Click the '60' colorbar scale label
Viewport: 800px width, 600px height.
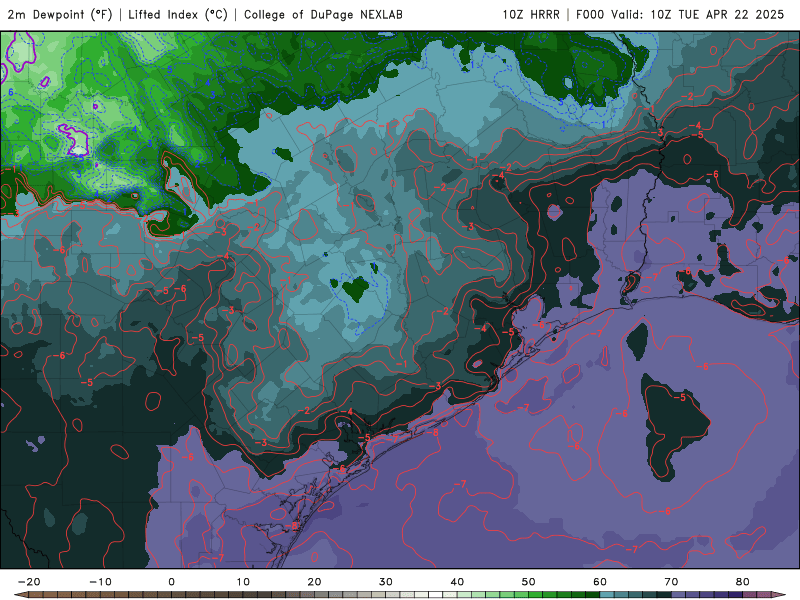click(x=600, y=582)
